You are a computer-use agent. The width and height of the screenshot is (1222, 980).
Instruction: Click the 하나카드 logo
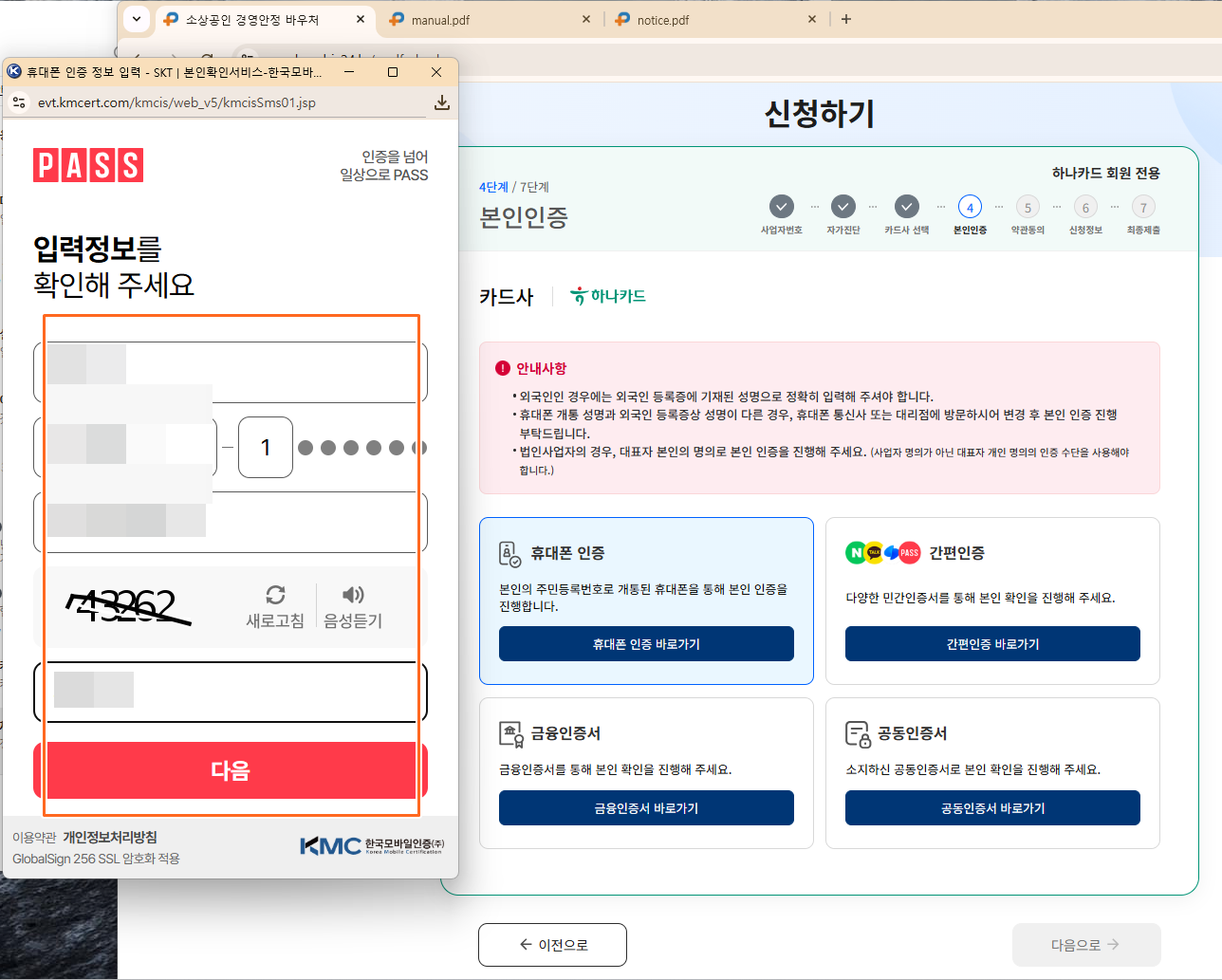tap(608, 296)
